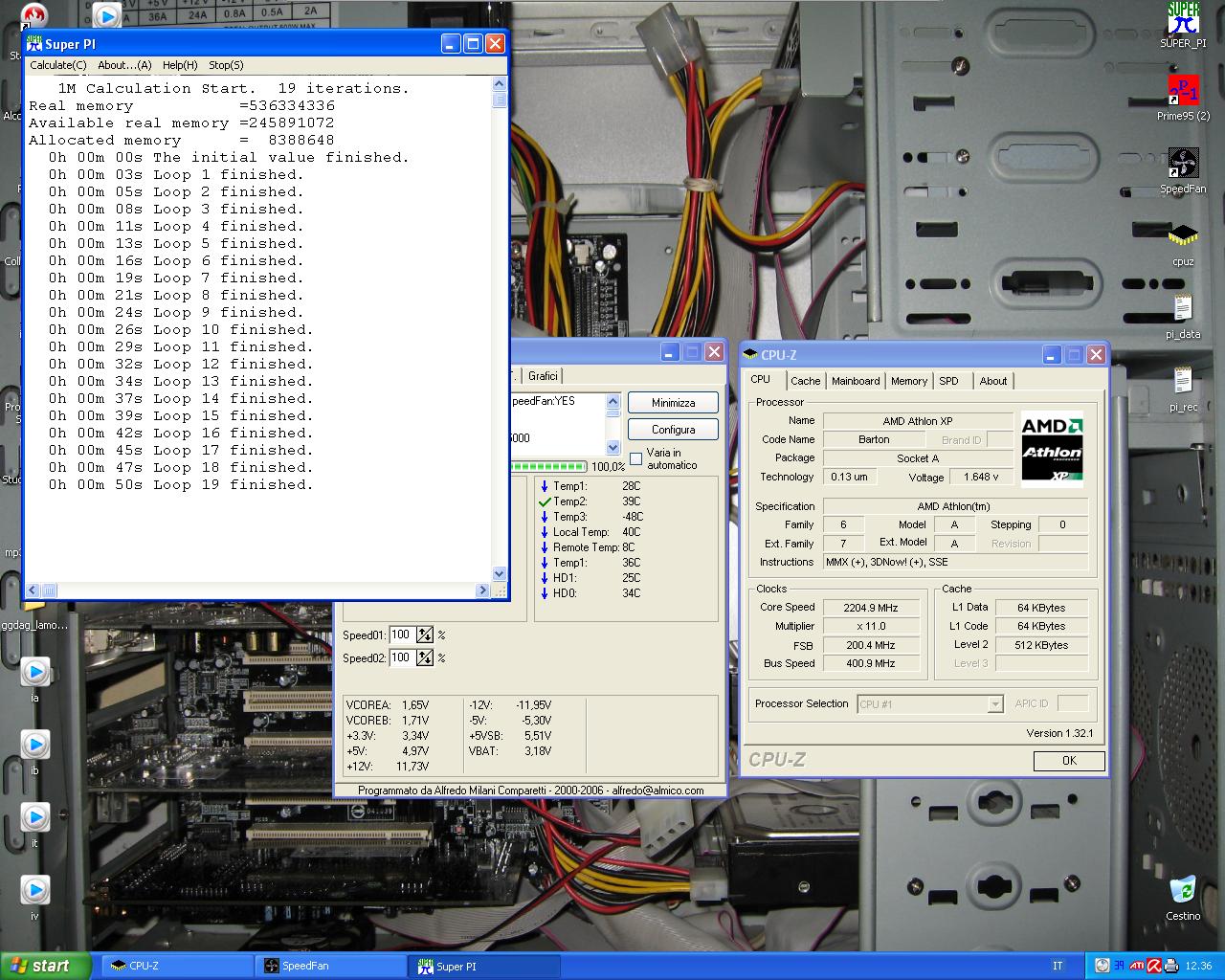Image resolution: width=1225 pixels, height=980 pixels.
Task: Toggle the Varia in automatico checkbox
Action: click(635, 458)
